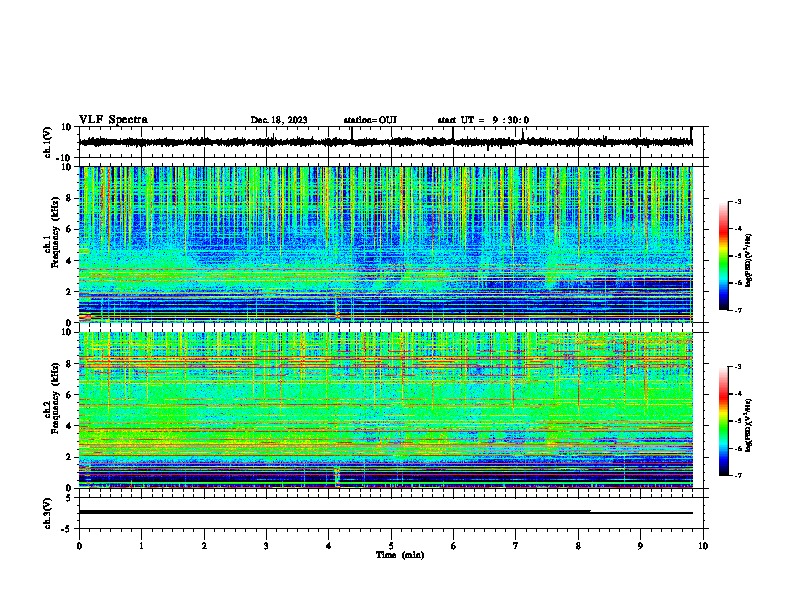Click the time axis tick label "0"
This screenshot has width=792, height=612.
coord(79,546)
